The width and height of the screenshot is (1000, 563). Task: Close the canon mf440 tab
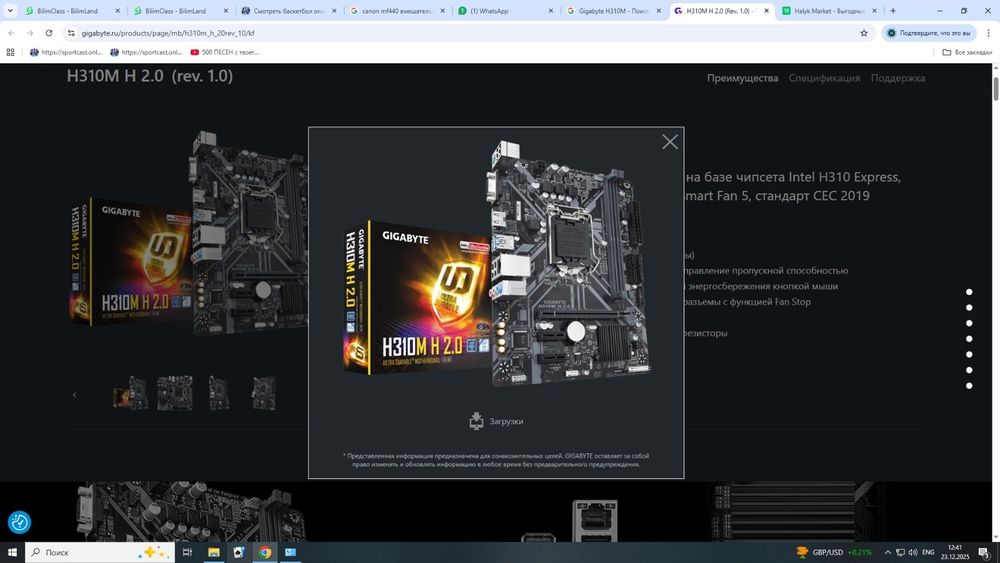point(443,11)
